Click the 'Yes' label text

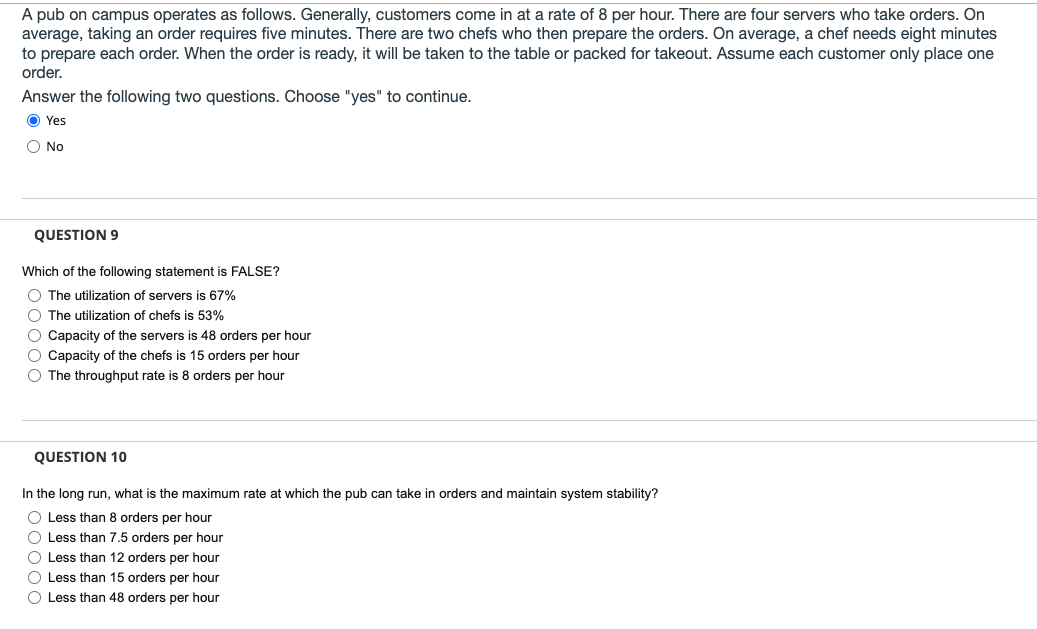56,120
